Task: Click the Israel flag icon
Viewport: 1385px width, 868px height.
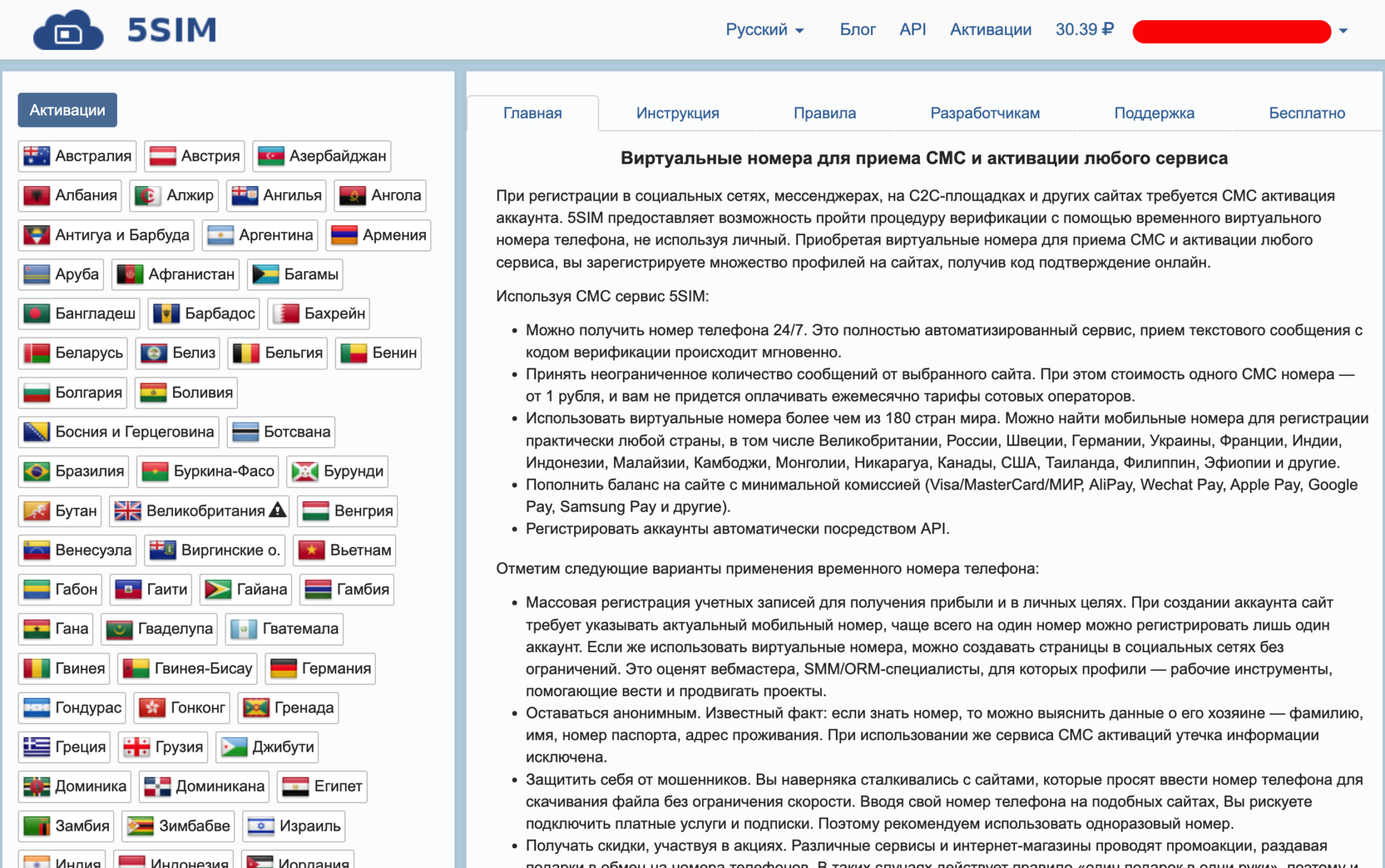Action: tap(260, 826)
